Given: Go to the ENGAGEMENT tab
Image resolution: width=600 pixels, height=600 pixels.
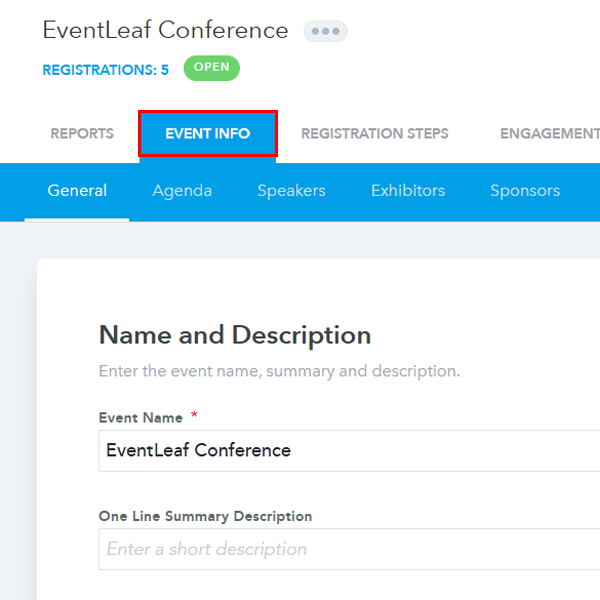Looking at the screenshot, I should 550,134.
